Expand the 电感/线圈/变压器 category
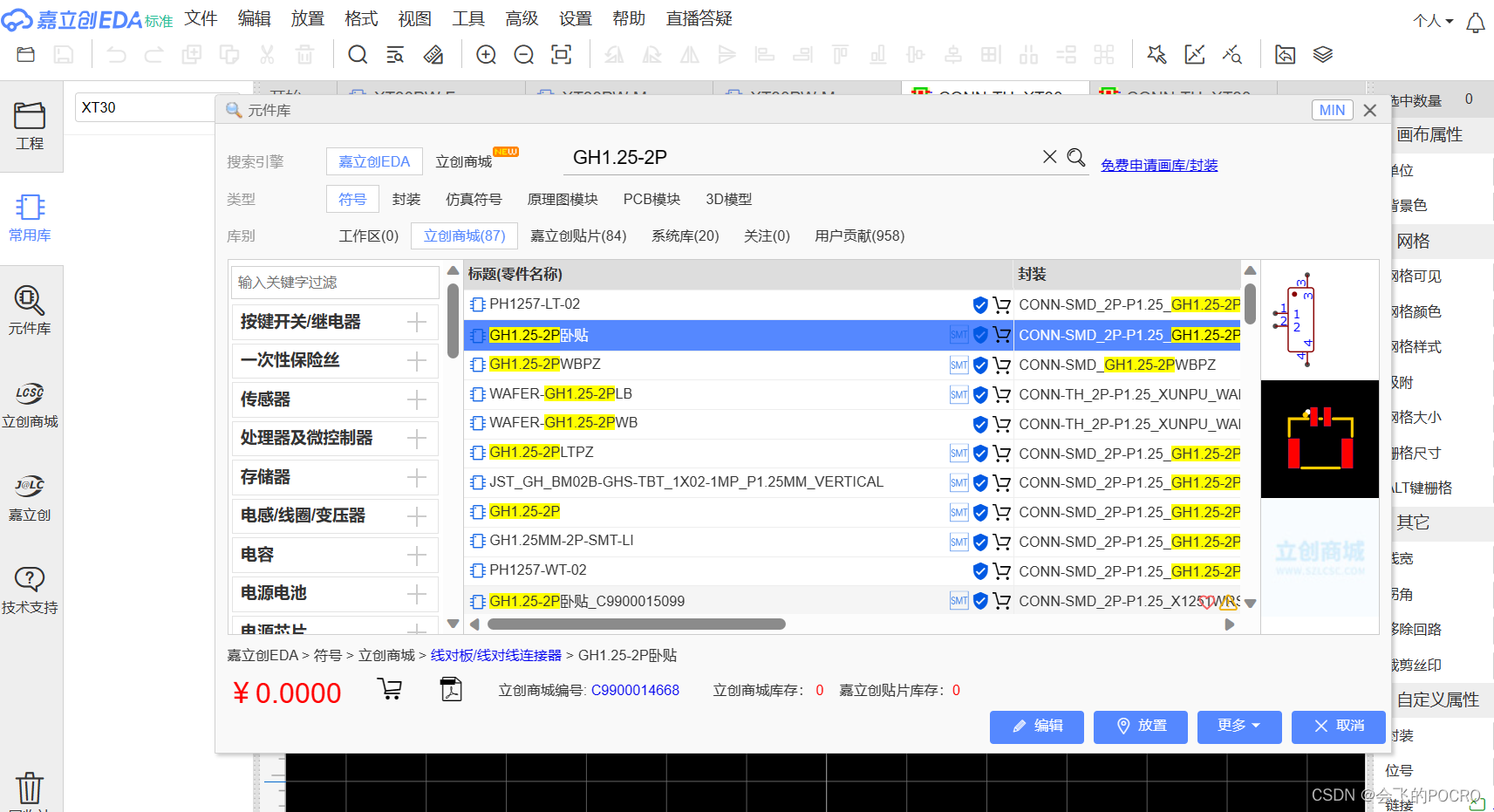 416,515
